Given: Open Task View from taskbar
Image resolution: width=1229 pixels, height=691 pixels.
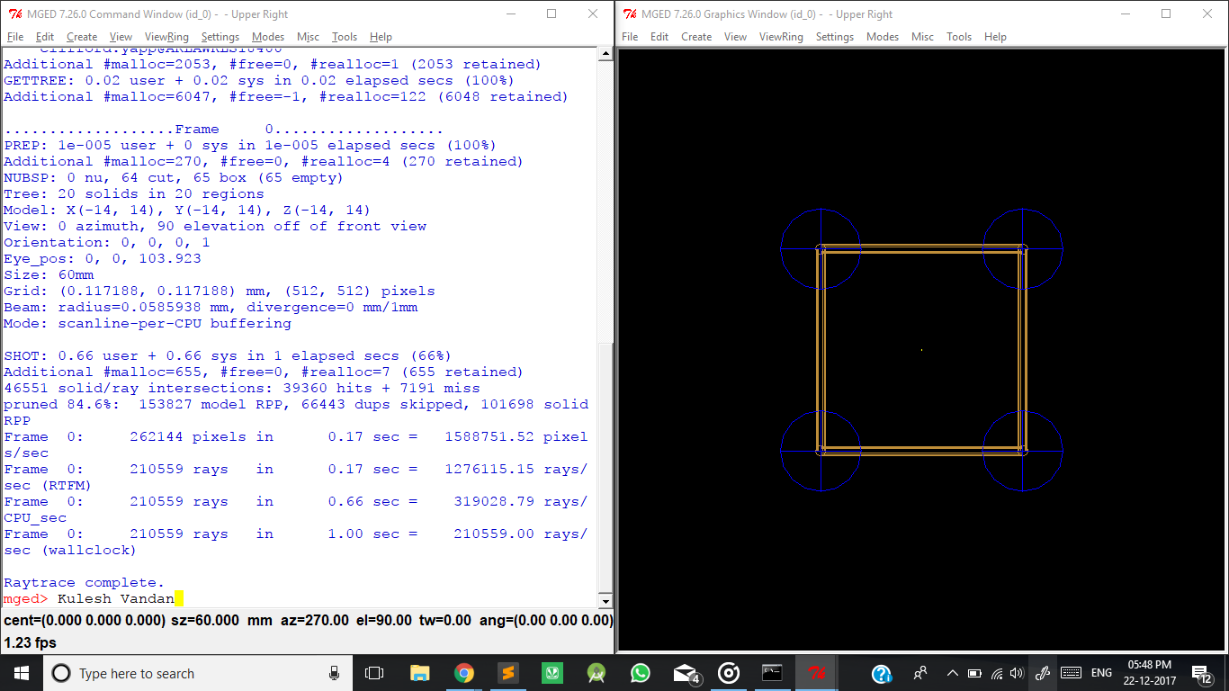Looking at the screenshot, I should pyautogui.click(x=375, y=673).
